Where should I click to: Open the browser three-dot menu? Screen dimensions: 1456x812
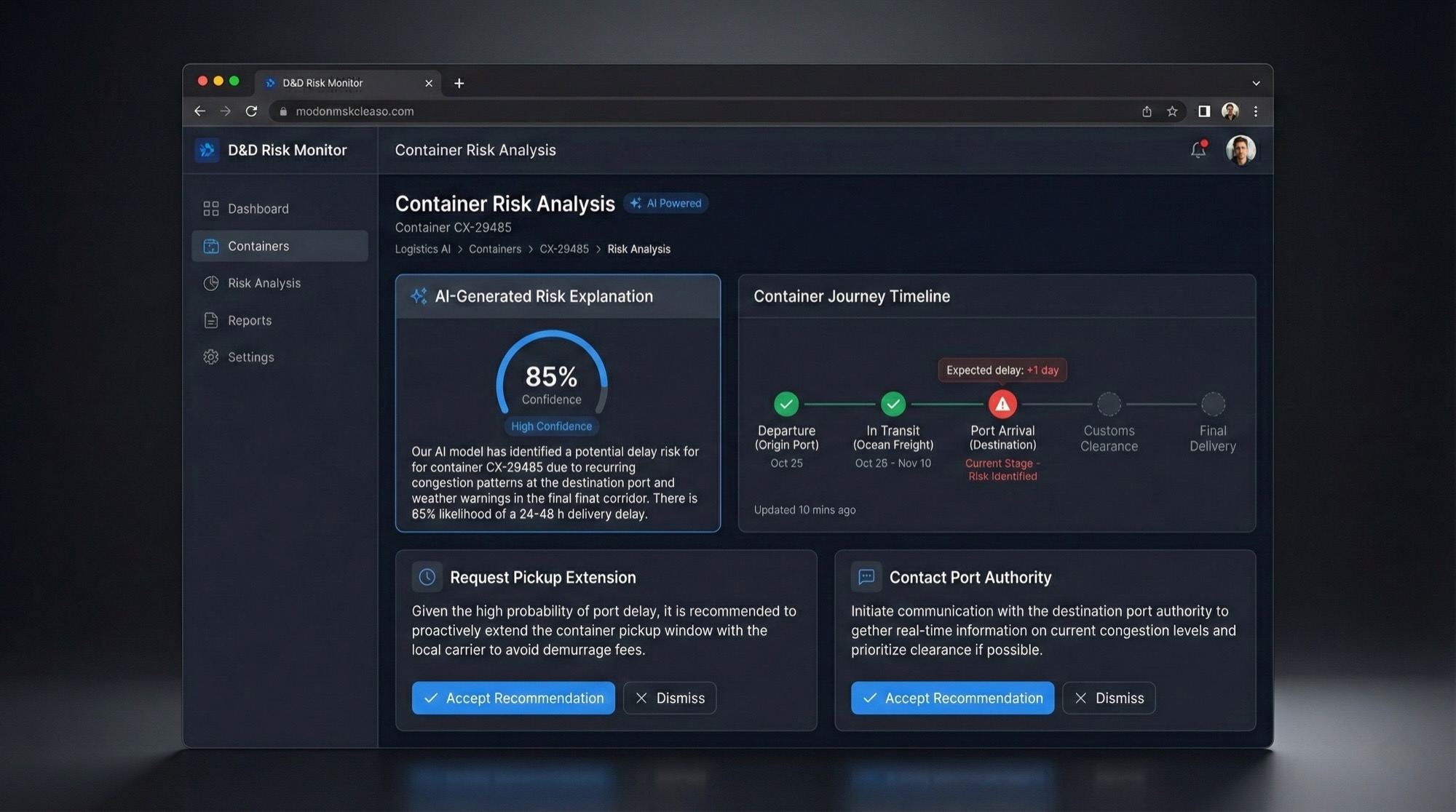(x=1255, y=111)
